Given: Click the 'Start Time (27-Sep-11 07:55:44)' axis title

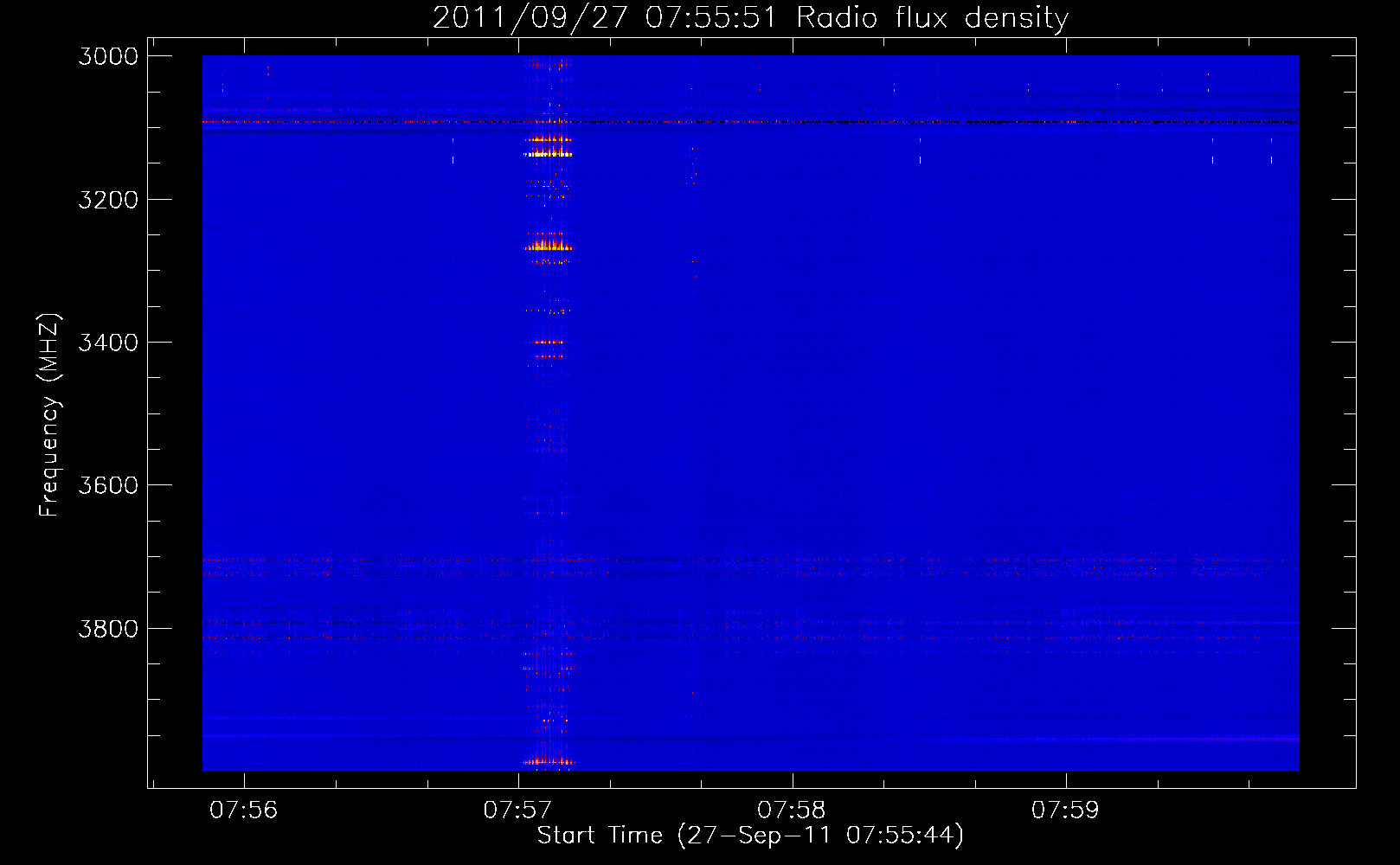Looking at the screenshot, I should (750, 836).
